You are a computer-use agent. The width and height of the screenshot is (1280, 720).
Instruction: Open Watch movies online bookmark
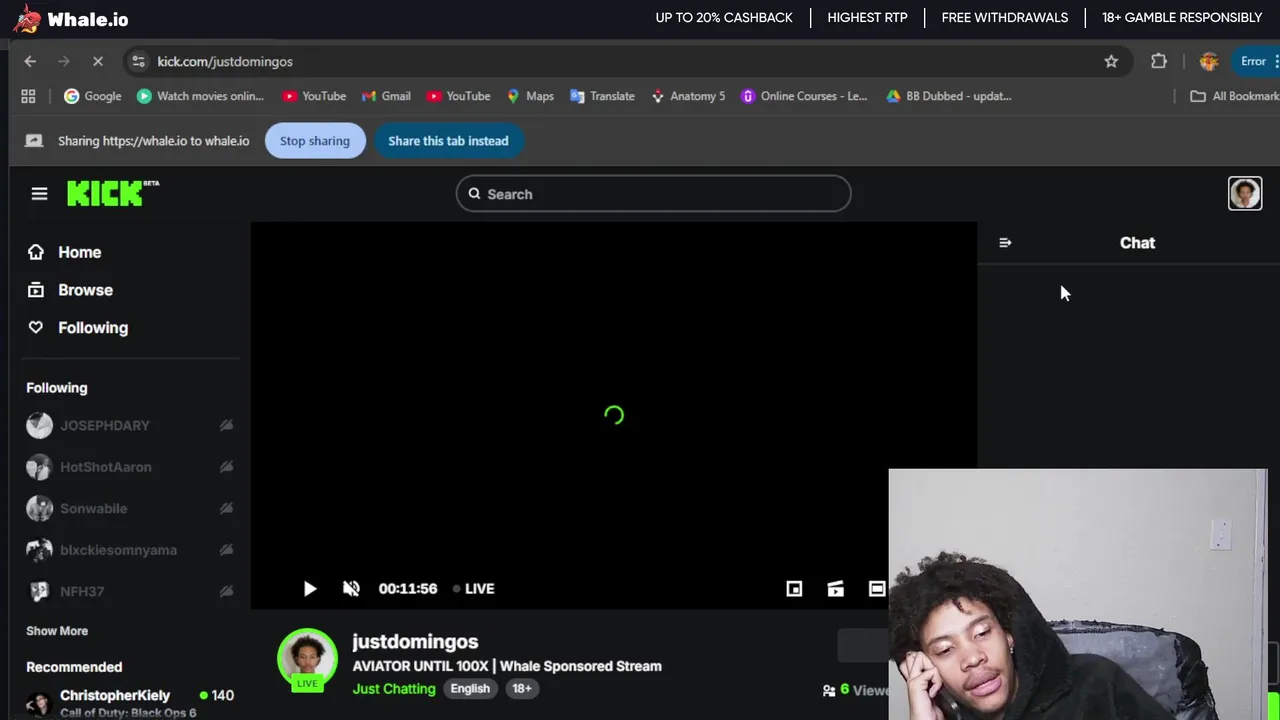coord(200,96)
